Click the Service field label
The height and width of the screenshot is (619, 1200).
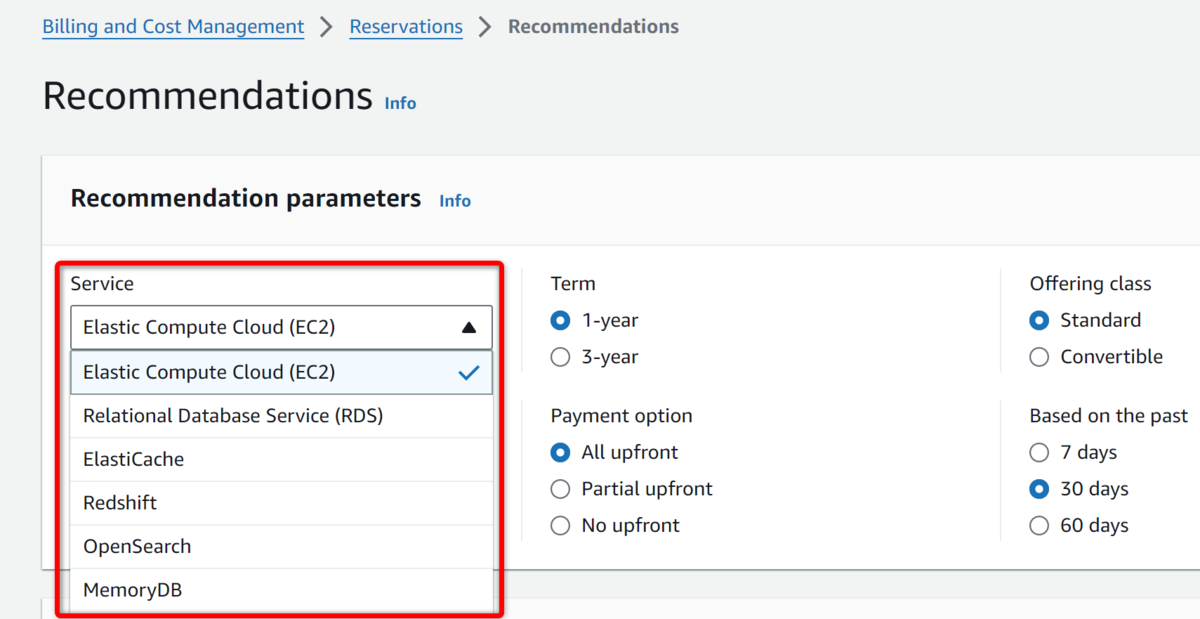coord(102,284)
